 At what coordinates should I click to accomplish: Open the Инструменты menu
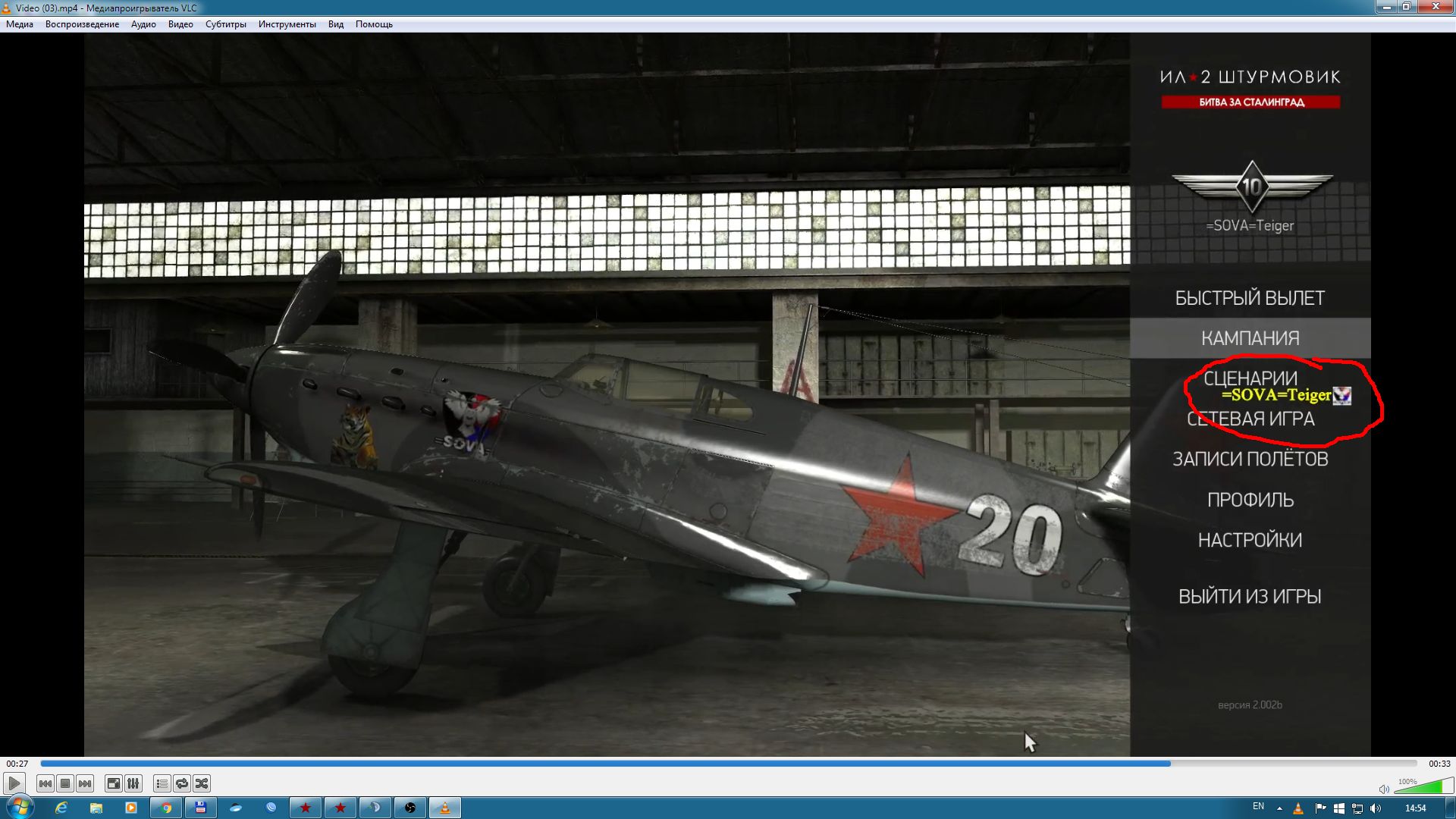(x=287, y=24)
